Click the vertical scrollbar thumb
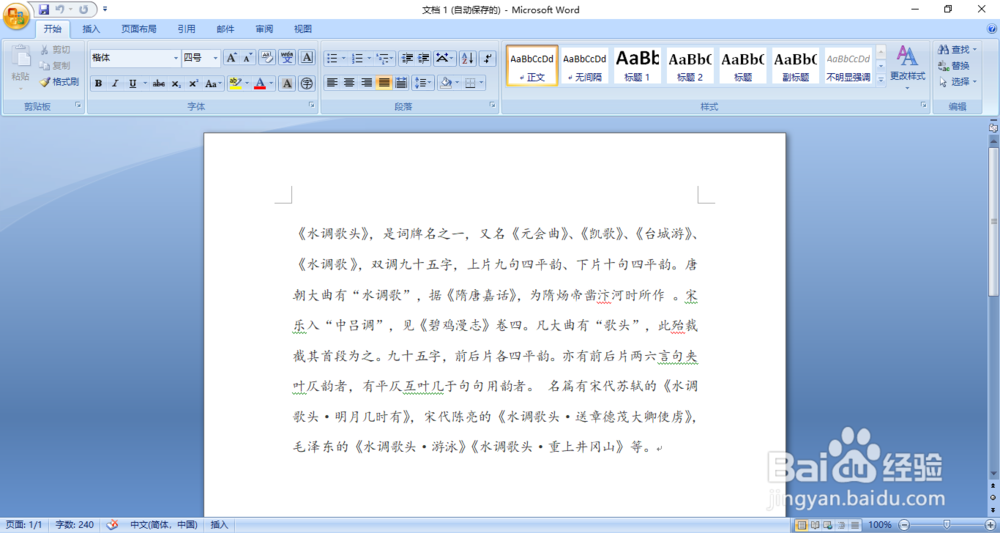The image size is (1000, 533). point(993,221)
